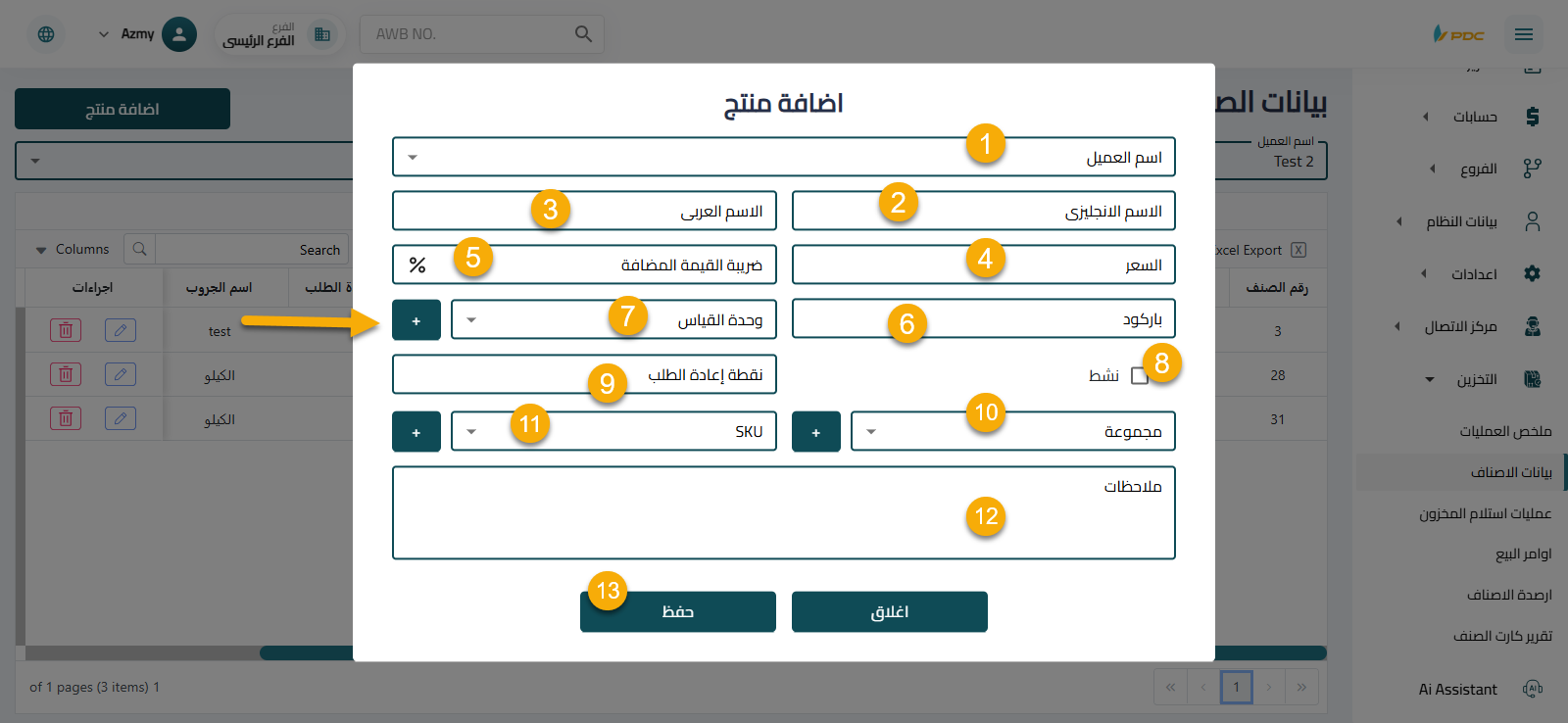Add new unit of measure plus button
Viewport: 1568px width, 723px height.
[416, 320]
